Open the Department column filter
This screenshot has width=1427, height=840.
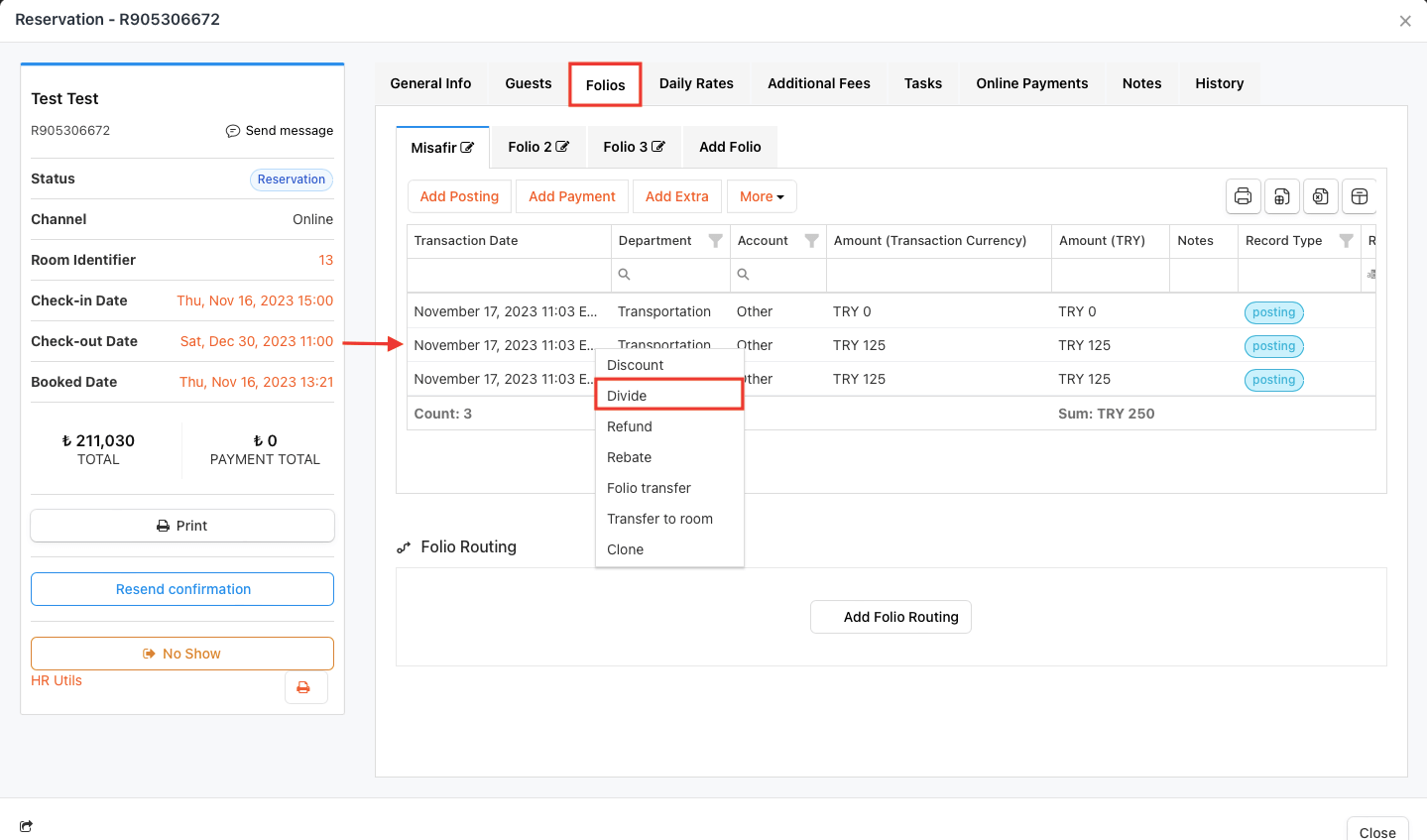tap(715, 241)
